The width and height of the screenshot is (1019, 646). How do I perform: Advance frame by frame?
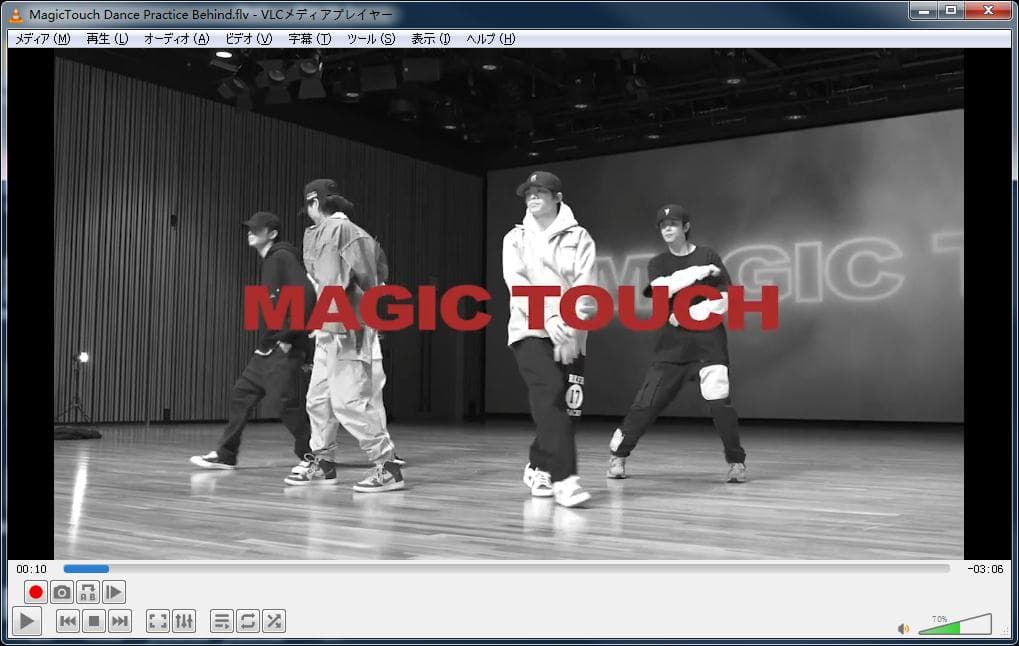(x=114, y=592)
